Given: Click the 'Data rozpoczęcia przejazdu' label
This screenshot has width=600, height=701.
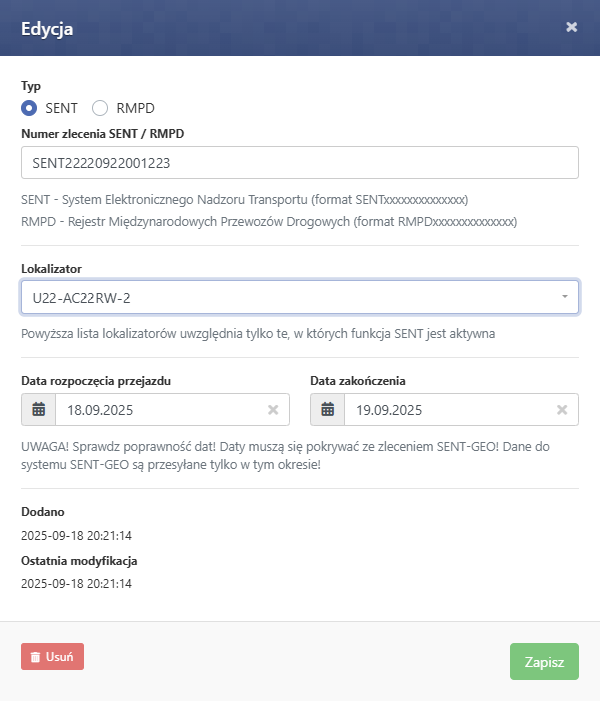Looking at the screenshot, I should (96, 381).
